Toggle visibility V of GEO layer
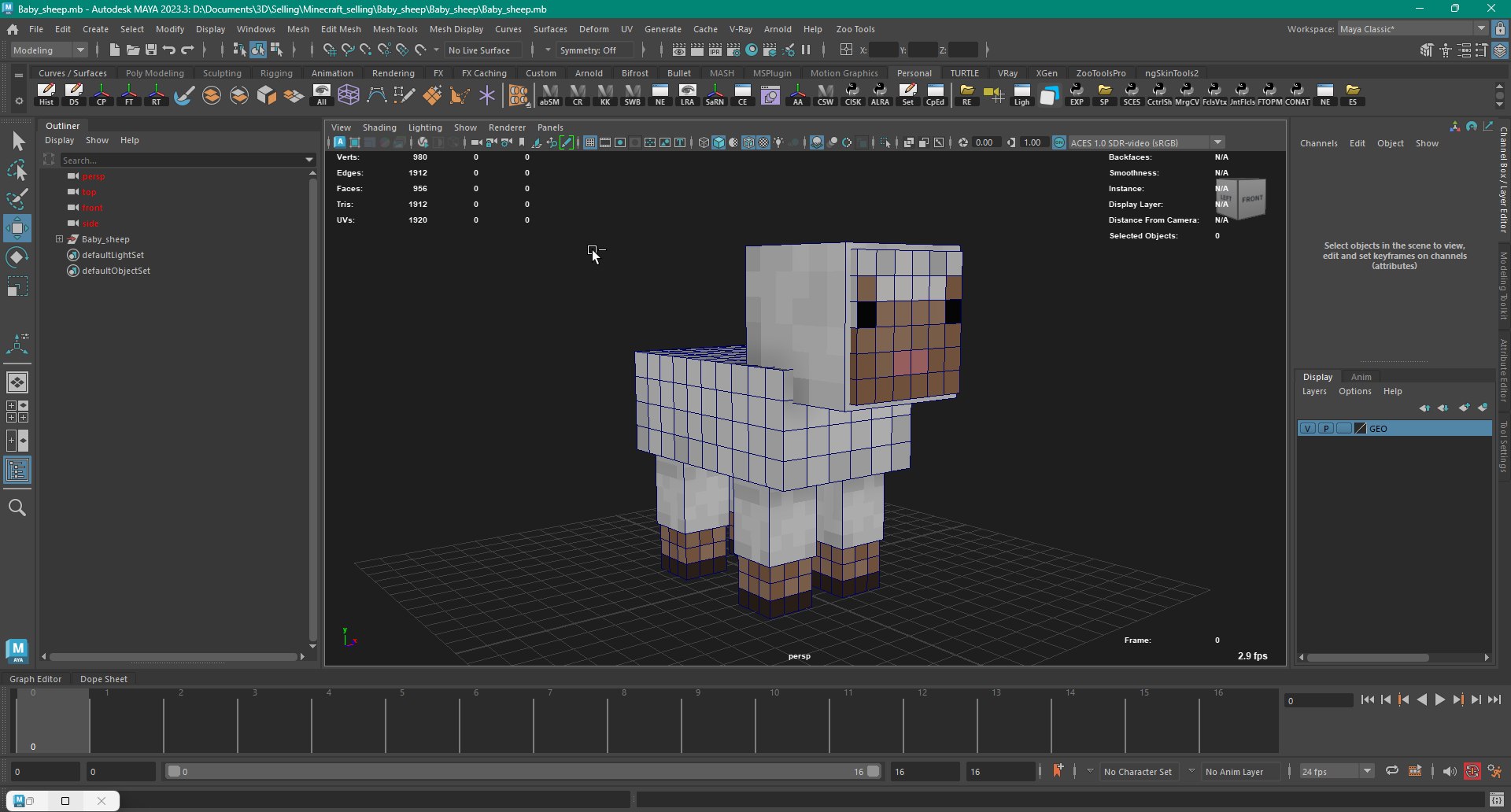1511x812 pixels. pos(1308,429)
